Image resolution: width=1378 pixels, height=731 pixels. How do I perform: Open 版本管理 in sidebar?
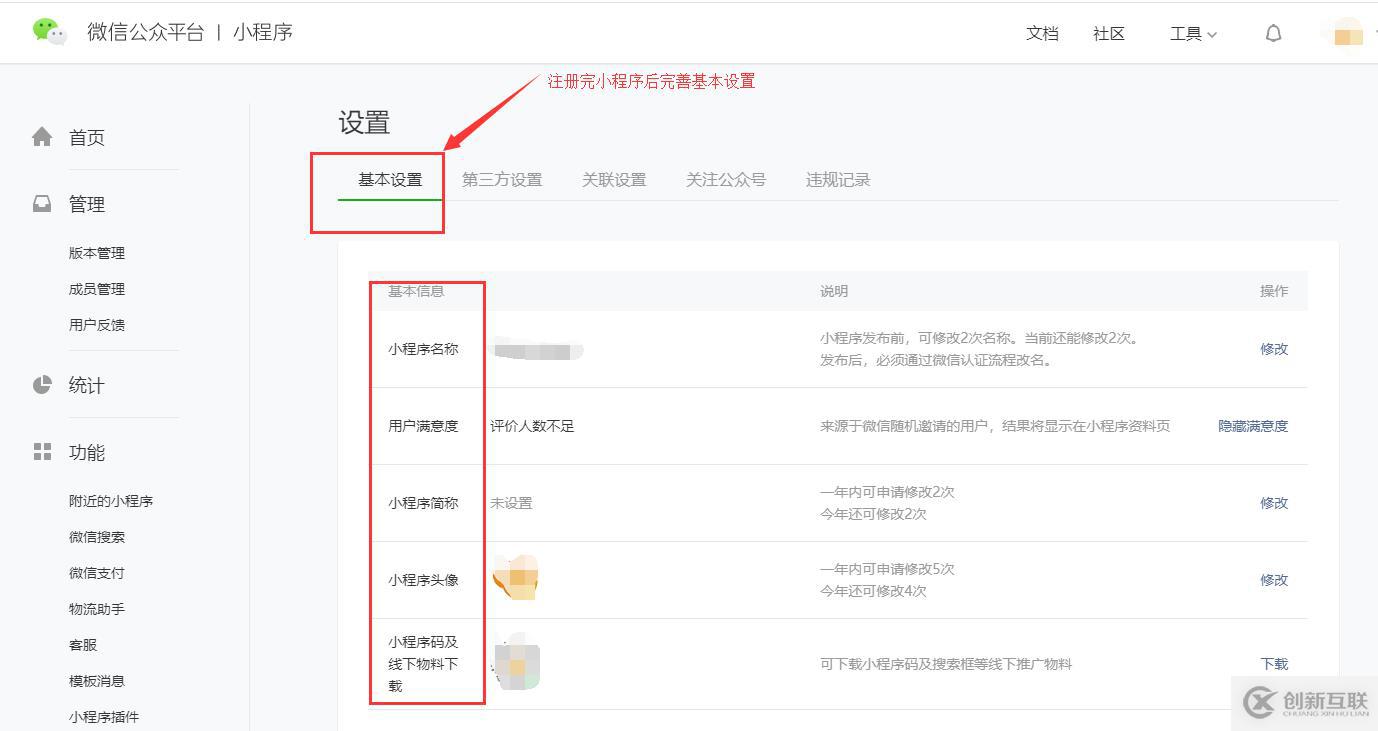(x=97, y=253)
